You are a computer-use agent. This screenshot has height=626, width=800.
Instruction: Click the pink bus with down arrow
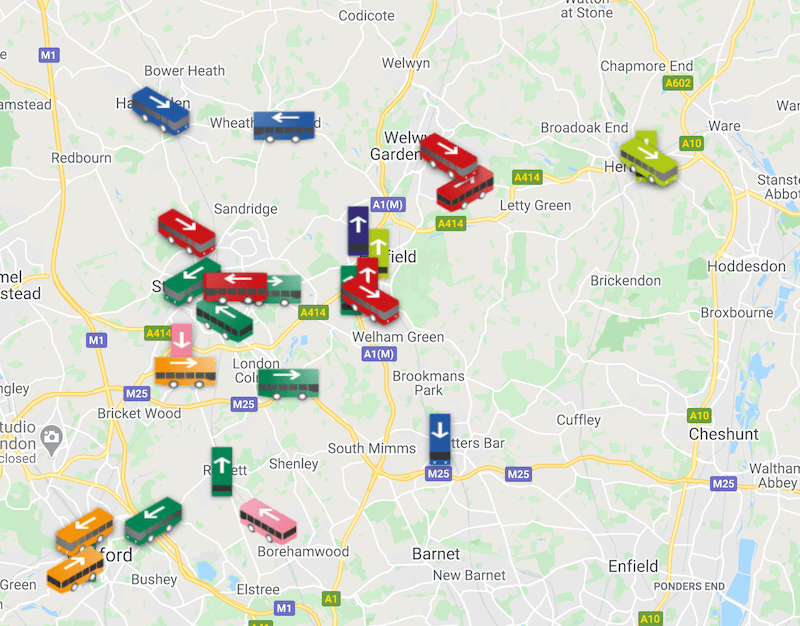(x=182, y=340)
